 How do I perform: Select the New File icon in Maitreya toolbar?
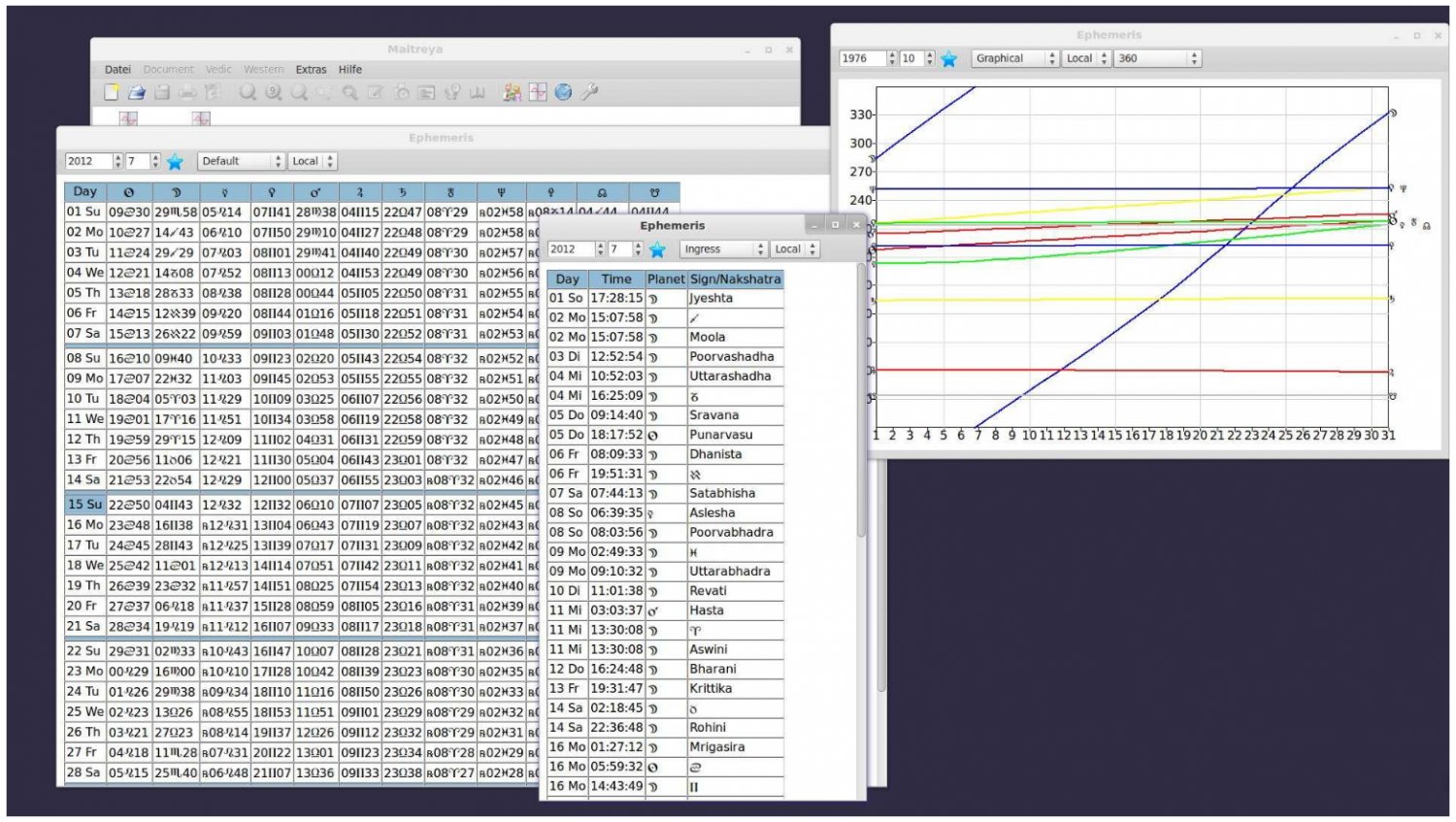(112, 94)
